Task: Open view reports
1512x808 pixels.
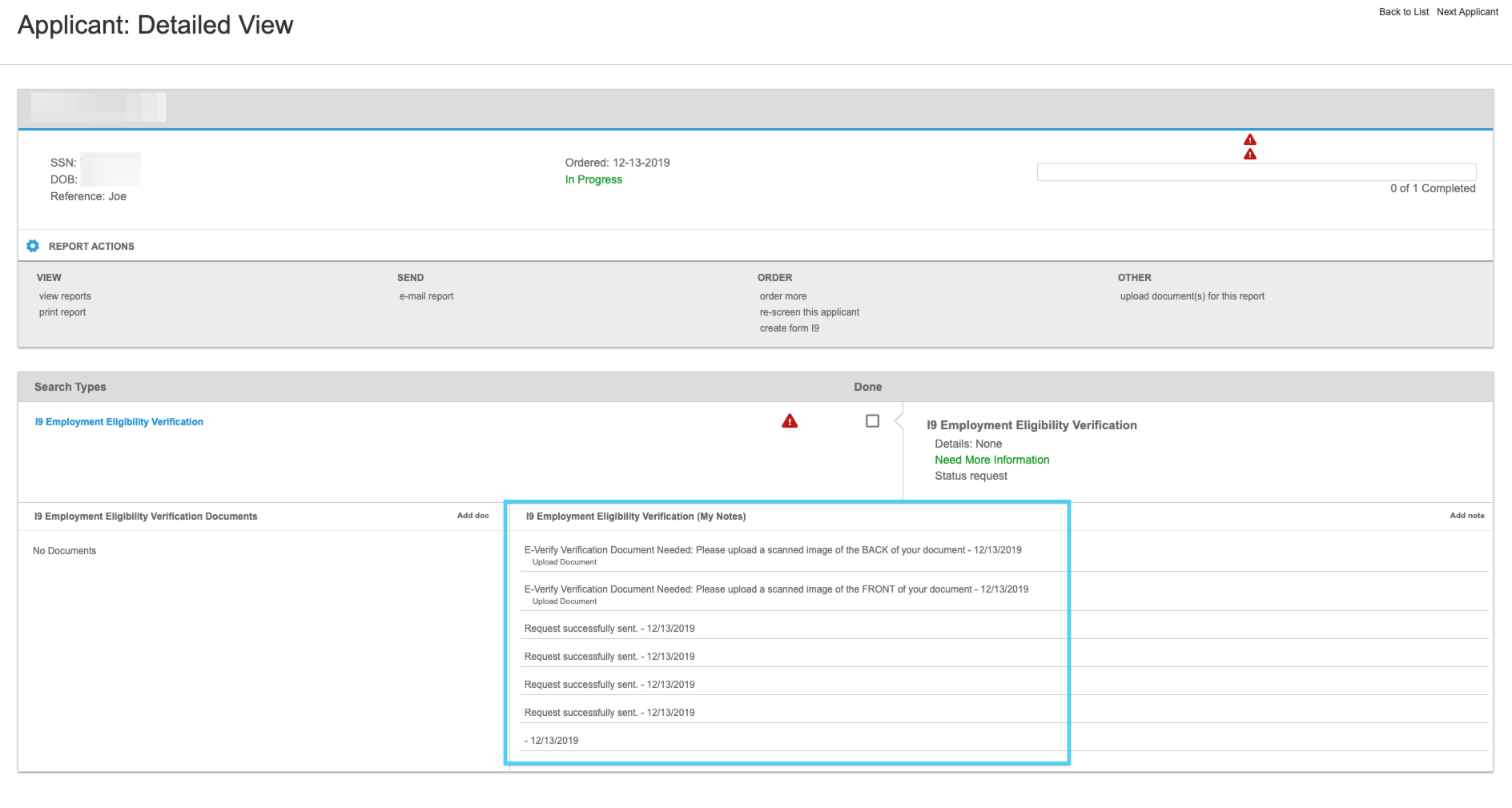Action: pyautogui.click(x=65, y=296)
